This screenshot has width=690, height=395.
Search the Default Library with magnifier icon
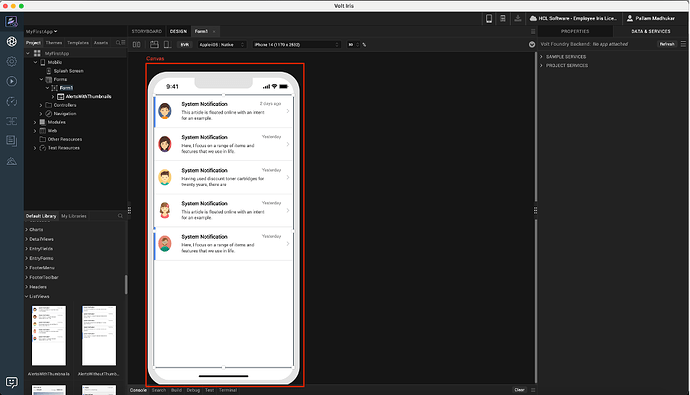click(x=120, y=216)
